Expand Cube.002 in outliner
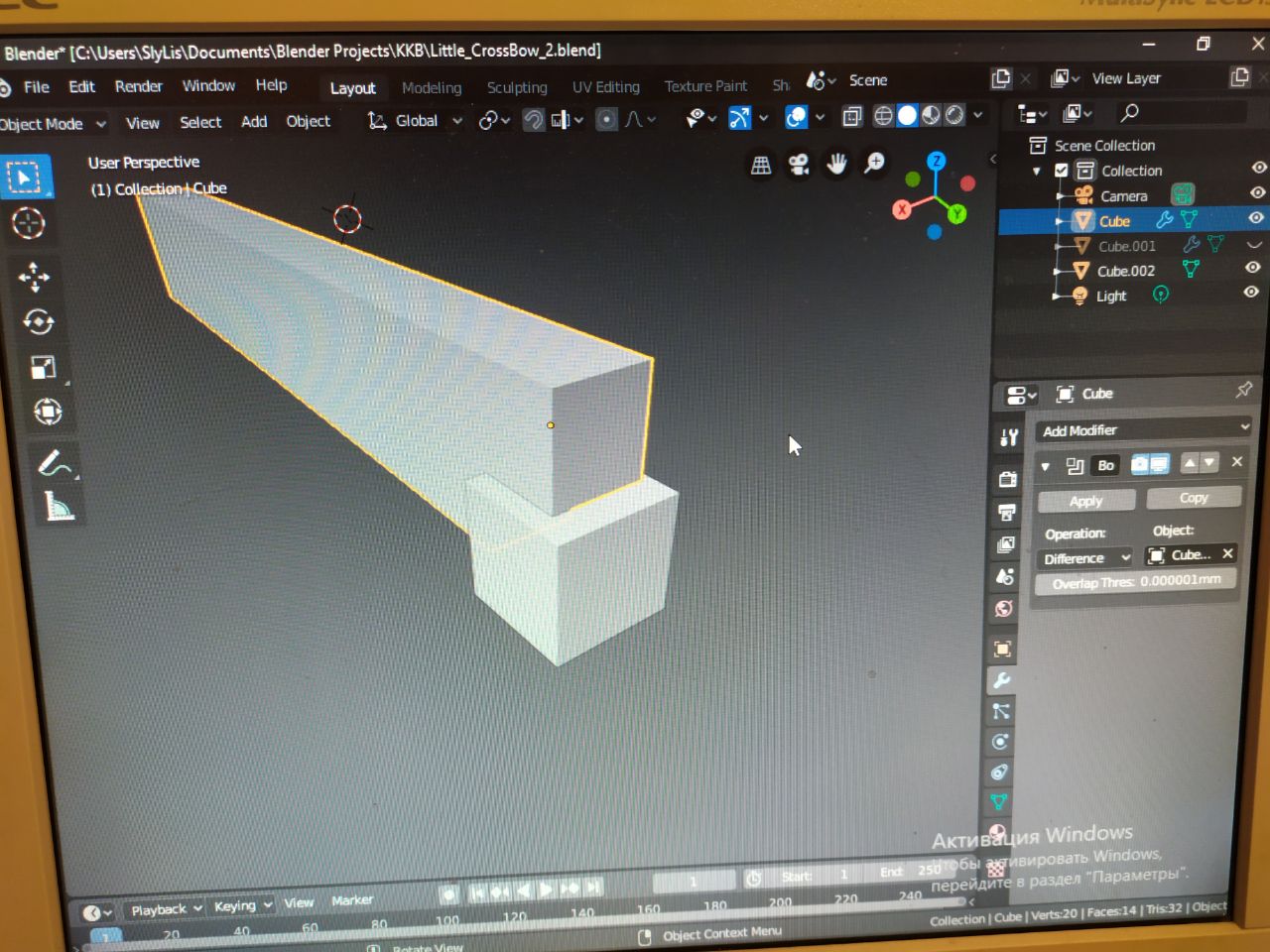The height and width of the screenshot is (952, 1270). [x=1058, y=271]
